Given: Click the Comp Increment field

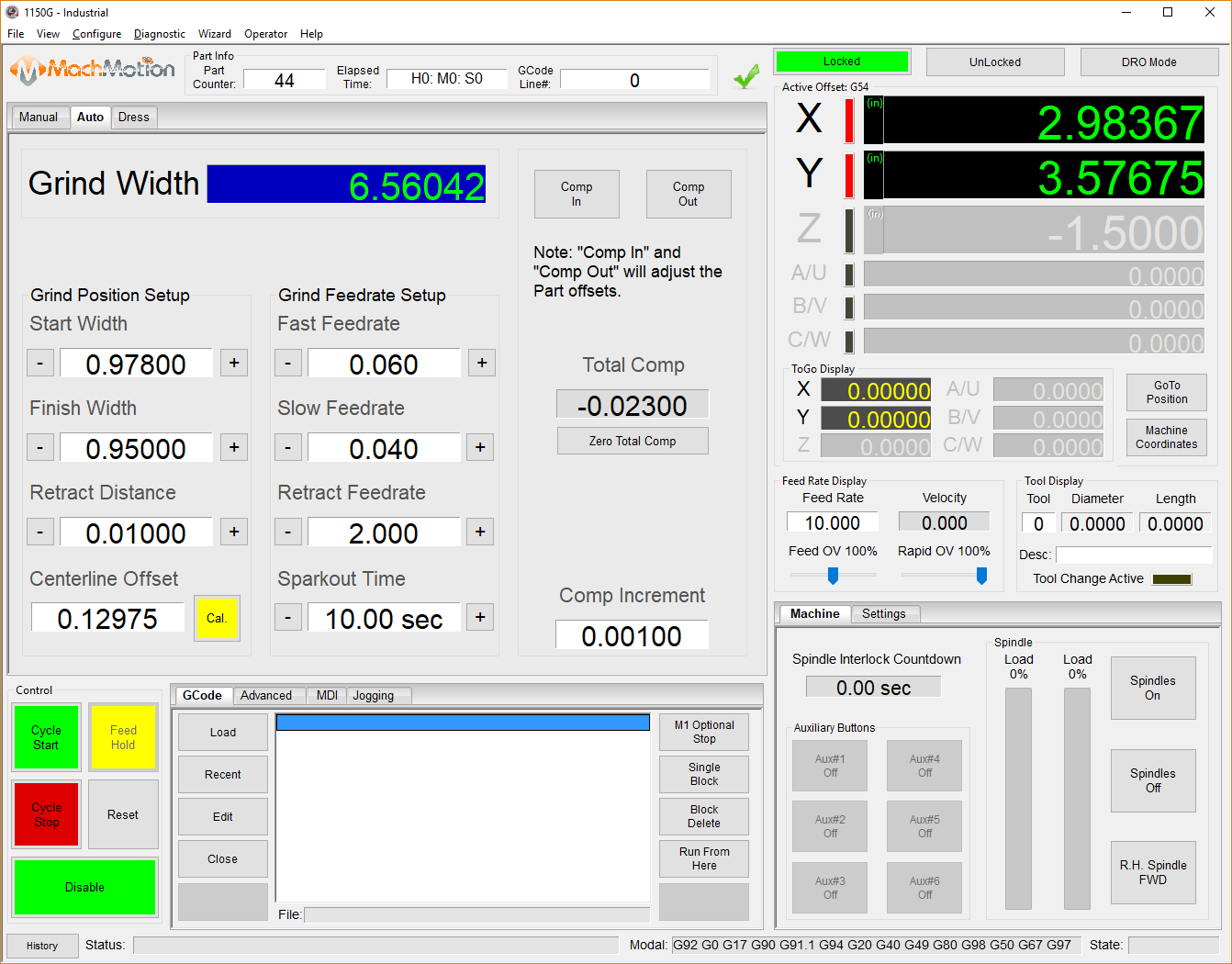Looking at the screenshot, I should tap(632, 635).
